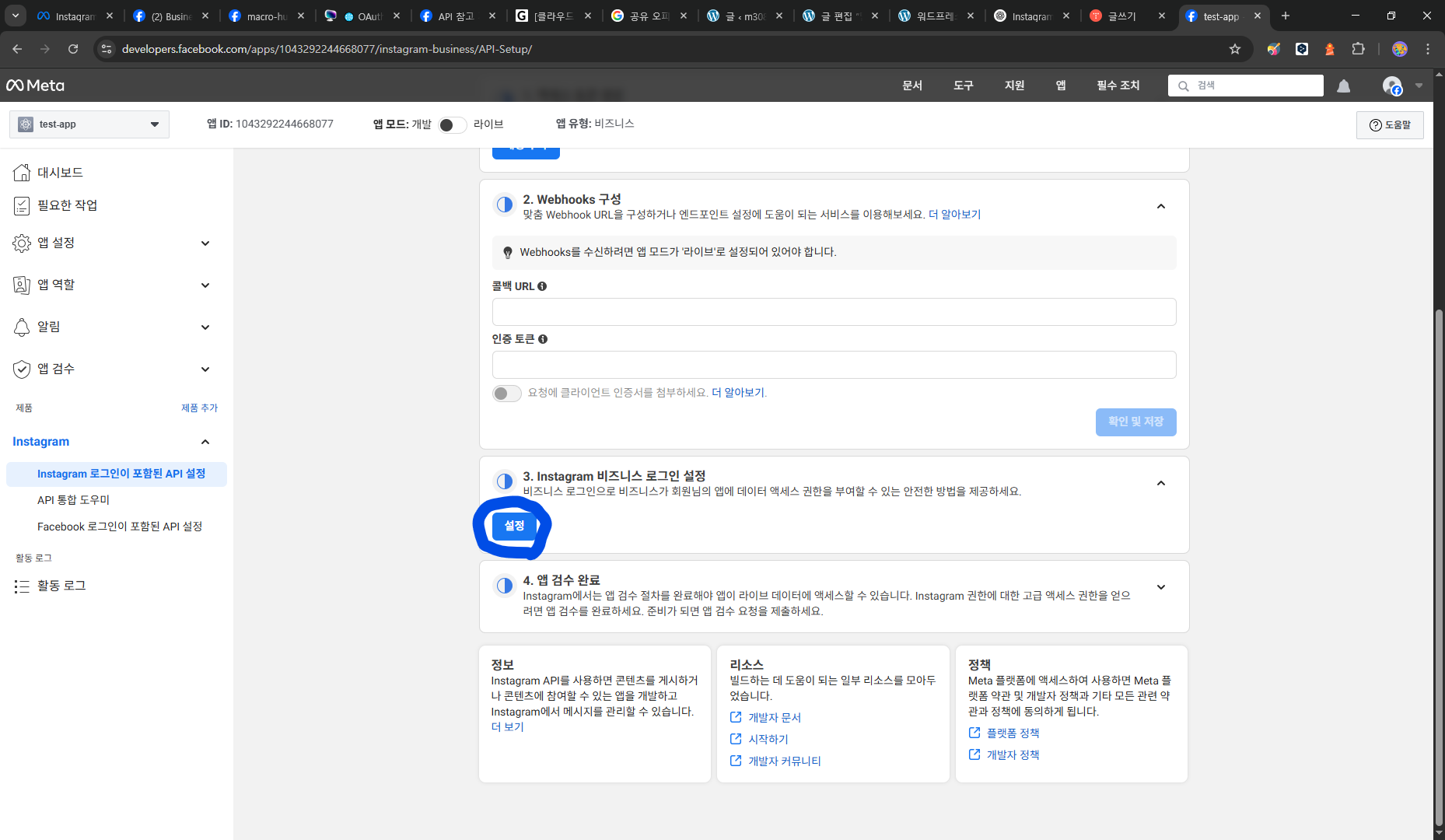This screenshot has width=1445, height=840.
Task: Click the search magnifier icon
Action: pyautogui.click(x=1184, y=86)
